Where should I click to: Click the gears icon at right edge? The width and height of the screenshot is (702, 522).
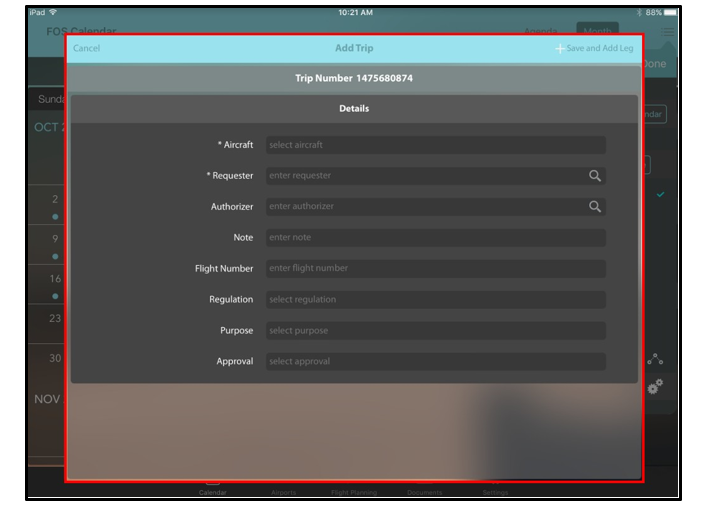click(x=655, y=387)
